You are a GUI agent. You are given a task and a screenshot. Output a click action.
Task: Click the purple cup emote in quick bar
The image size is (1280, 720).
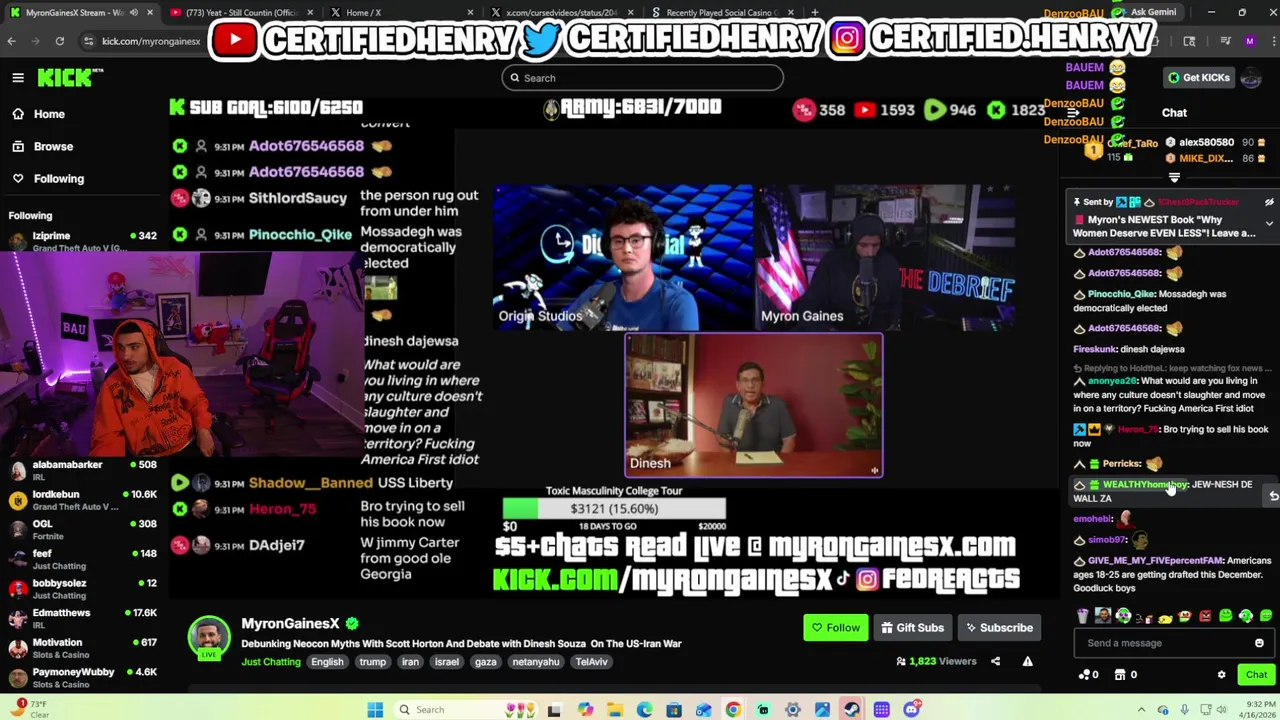pos(1082,617)
